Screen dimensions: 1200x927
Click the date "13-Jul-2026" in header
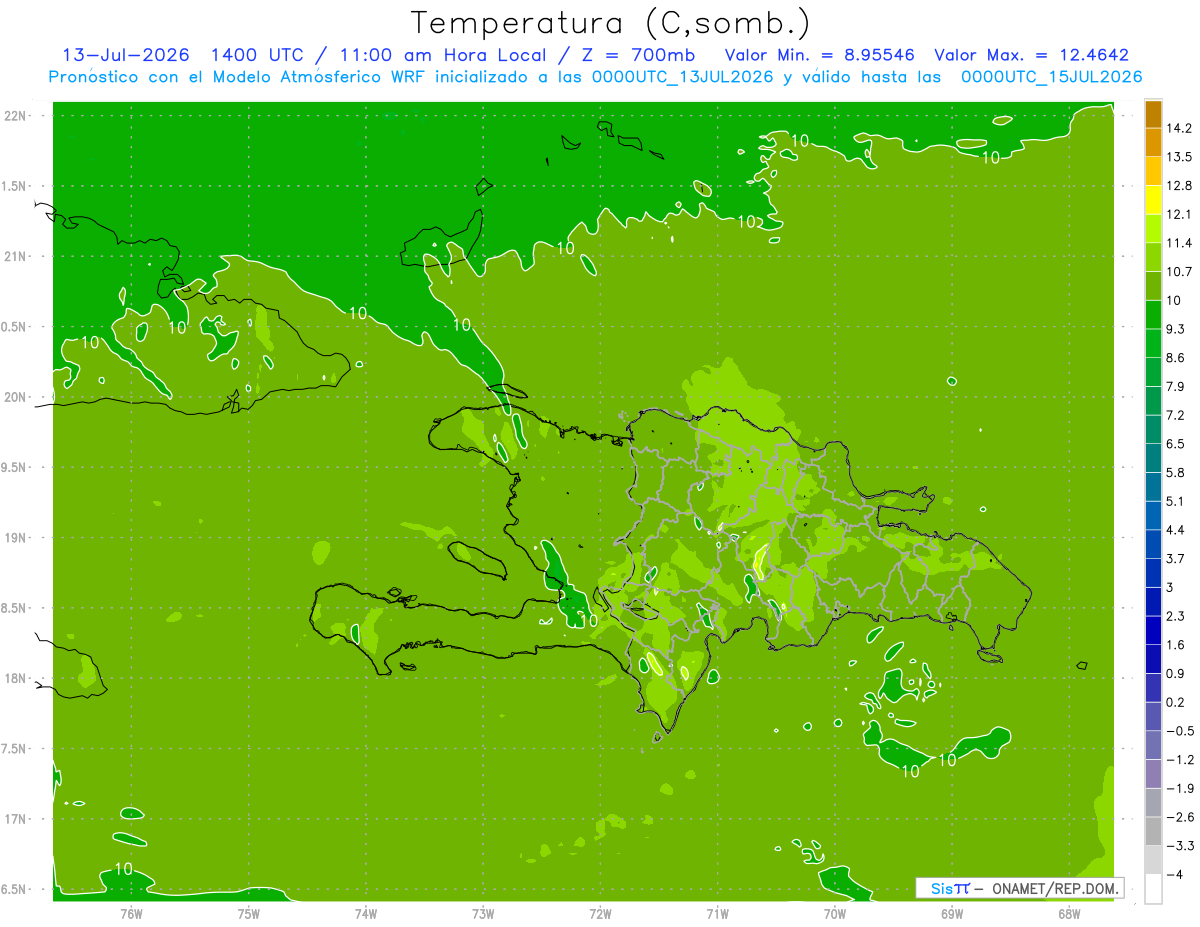pyautogui.click(x=126, y=55)
